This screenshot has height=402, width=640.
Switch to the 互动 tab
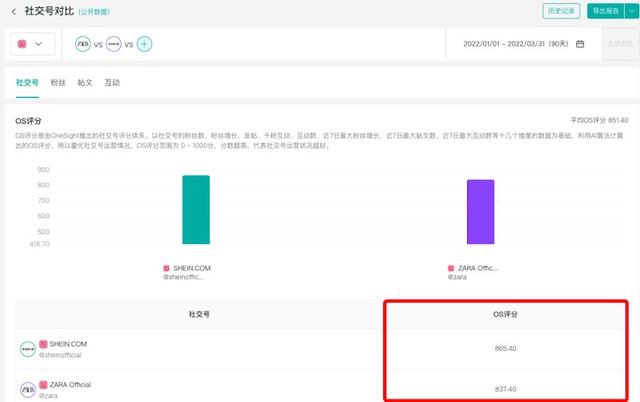coord(112,82)
